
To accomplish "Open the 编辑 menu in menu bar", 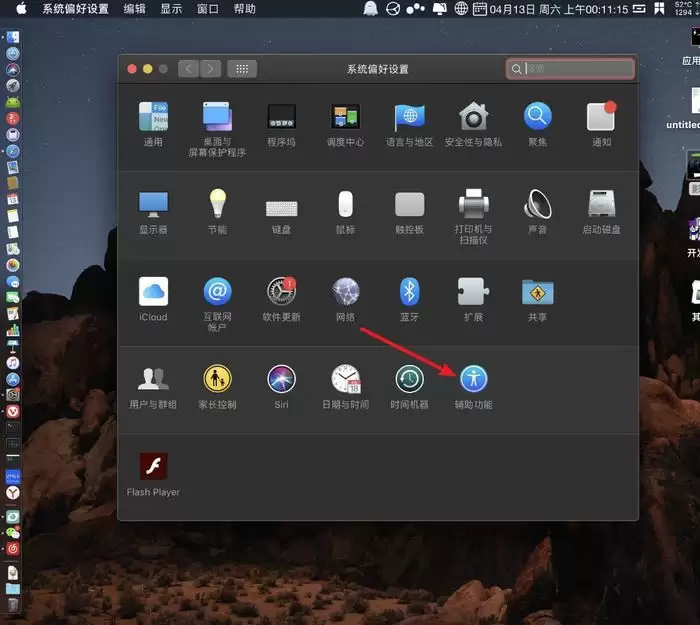I will [134, 9].
